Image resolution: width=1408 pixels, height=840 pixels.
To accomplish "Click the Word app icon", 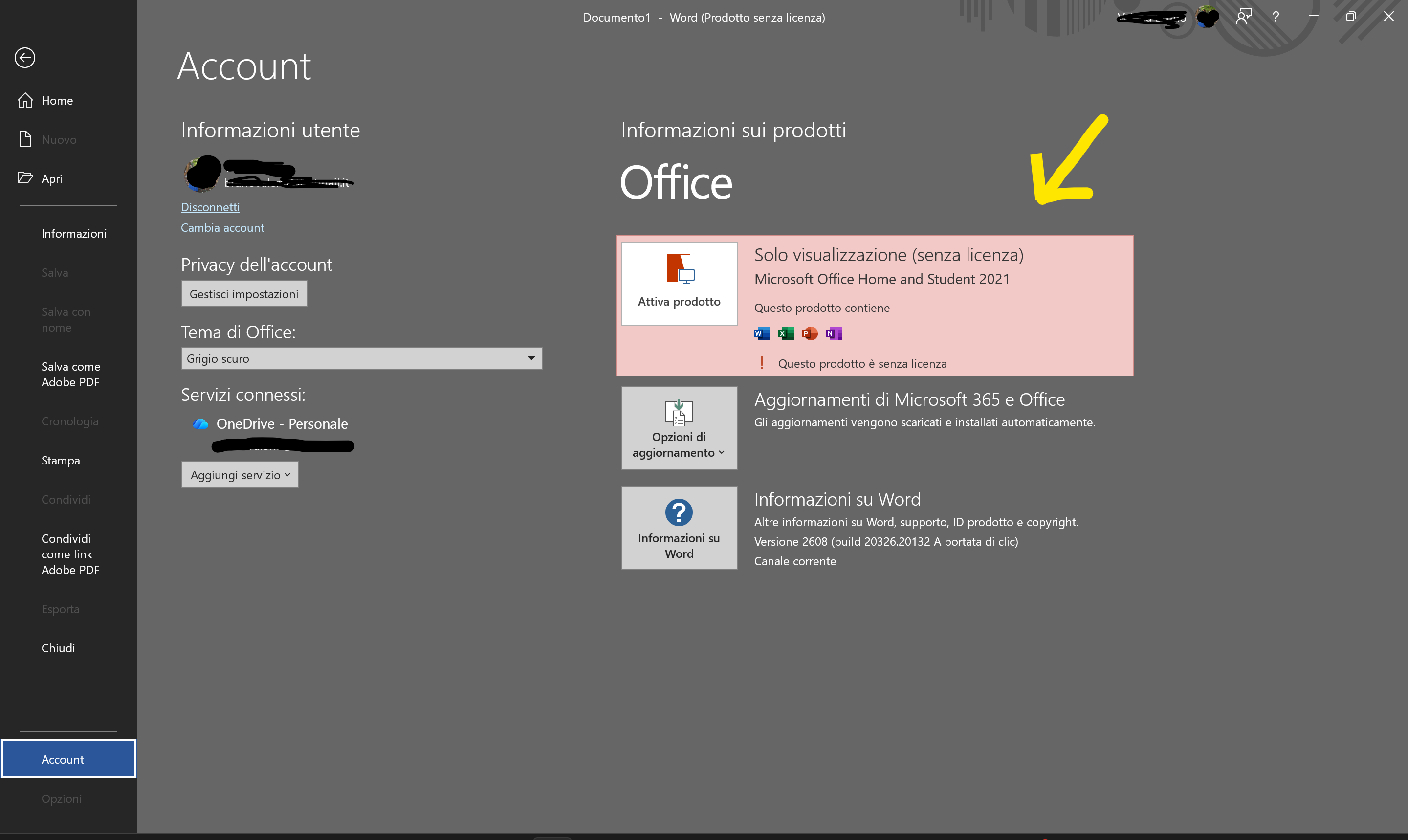I will pyautogui.click(x=762, y=333).
